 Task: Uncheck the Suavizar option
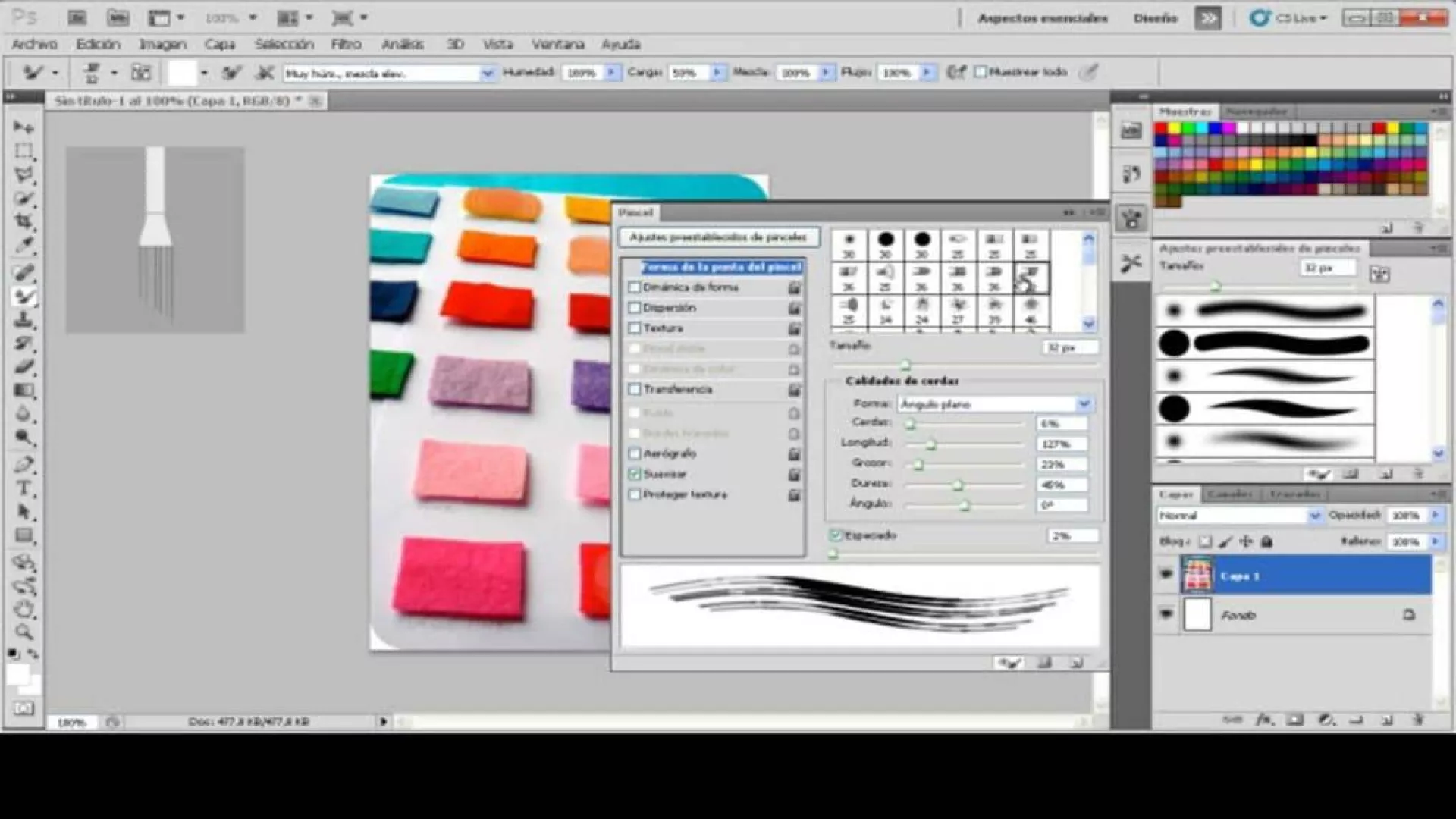coord(635,474)
